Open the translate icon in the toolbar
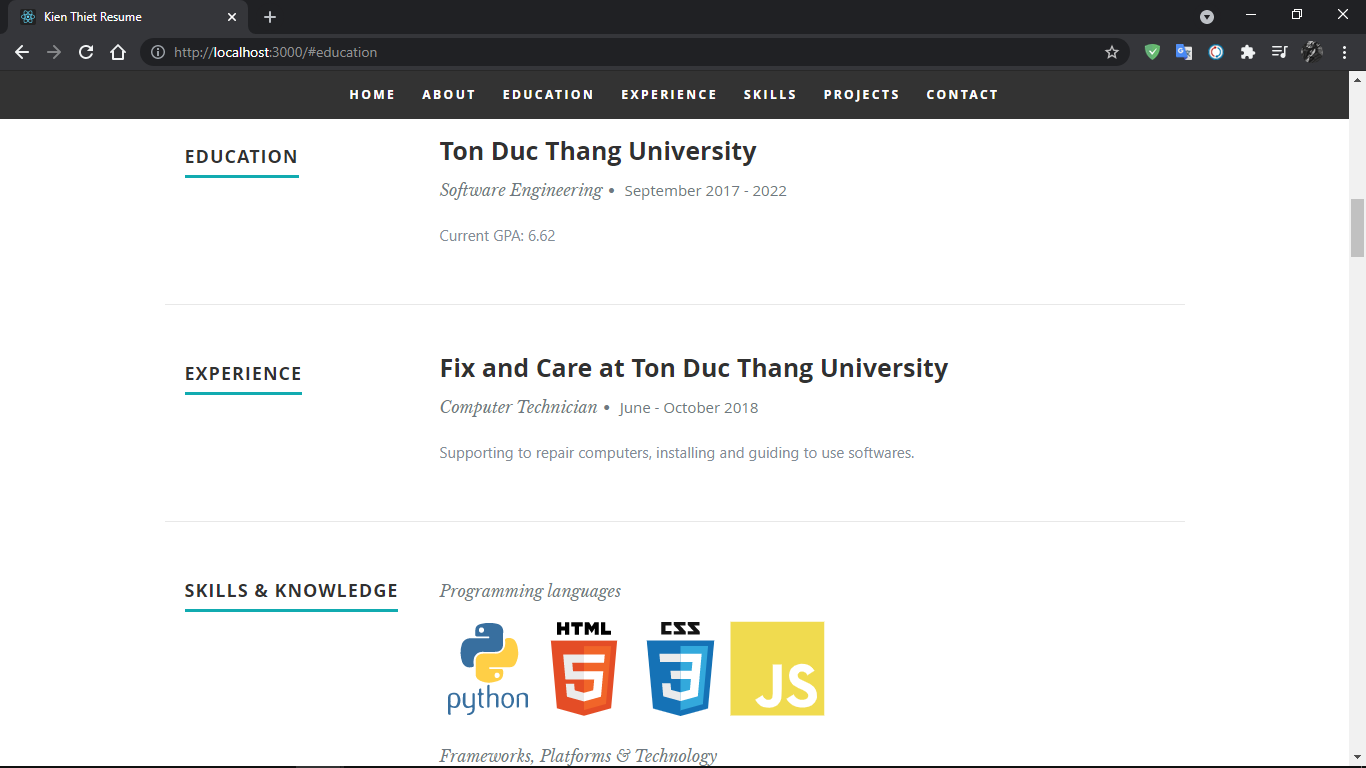1366x768 pixels. pos(1184,52)
